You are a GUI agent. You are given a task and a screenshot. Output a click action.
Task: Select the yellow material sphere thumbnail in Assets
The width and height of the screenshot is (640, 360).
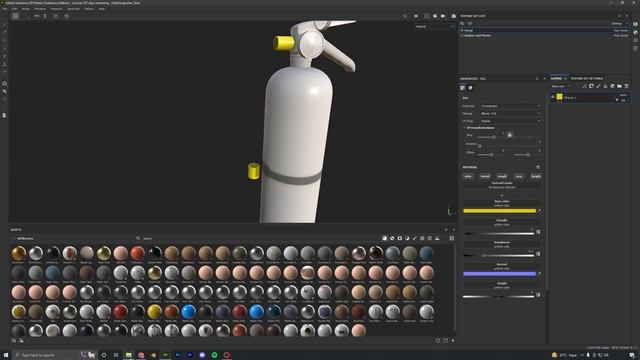click(x=154, y=312)
